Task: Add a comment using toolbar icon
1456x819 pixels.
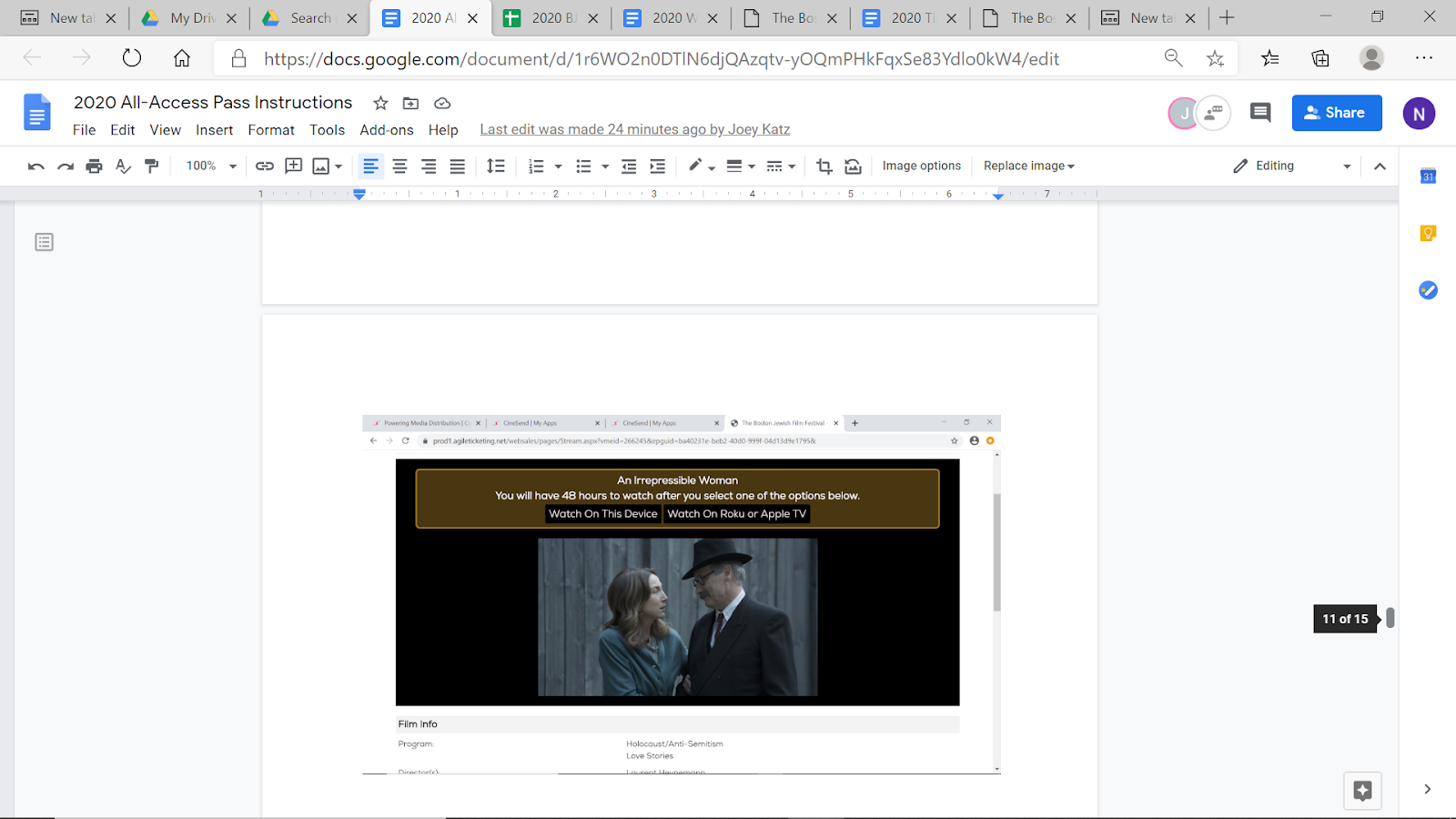Action: coord(293,166)
